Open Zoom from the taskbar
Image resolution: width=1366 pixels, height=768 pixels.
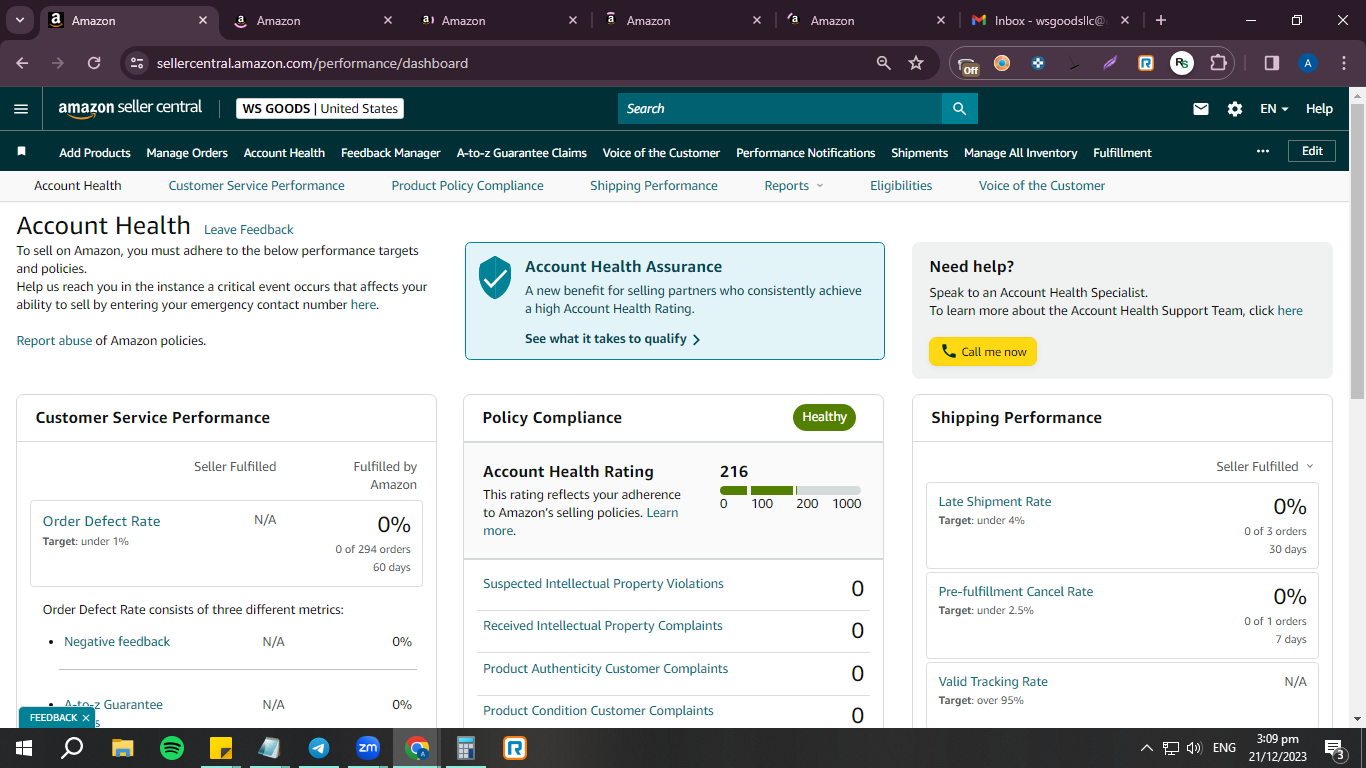(368, 748)
